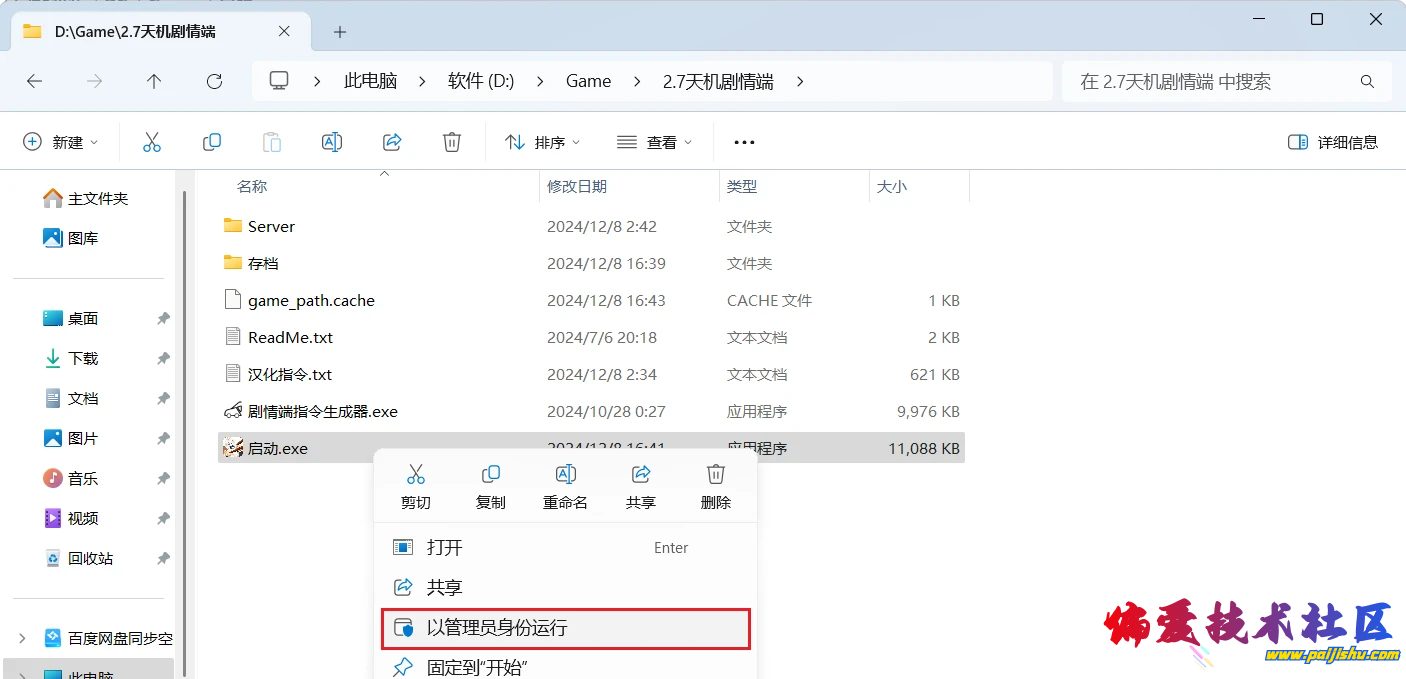This screenshot has width=1406, height=679.
Task: Open the 新建 dropdown
Action: click(x=61, y=142)
